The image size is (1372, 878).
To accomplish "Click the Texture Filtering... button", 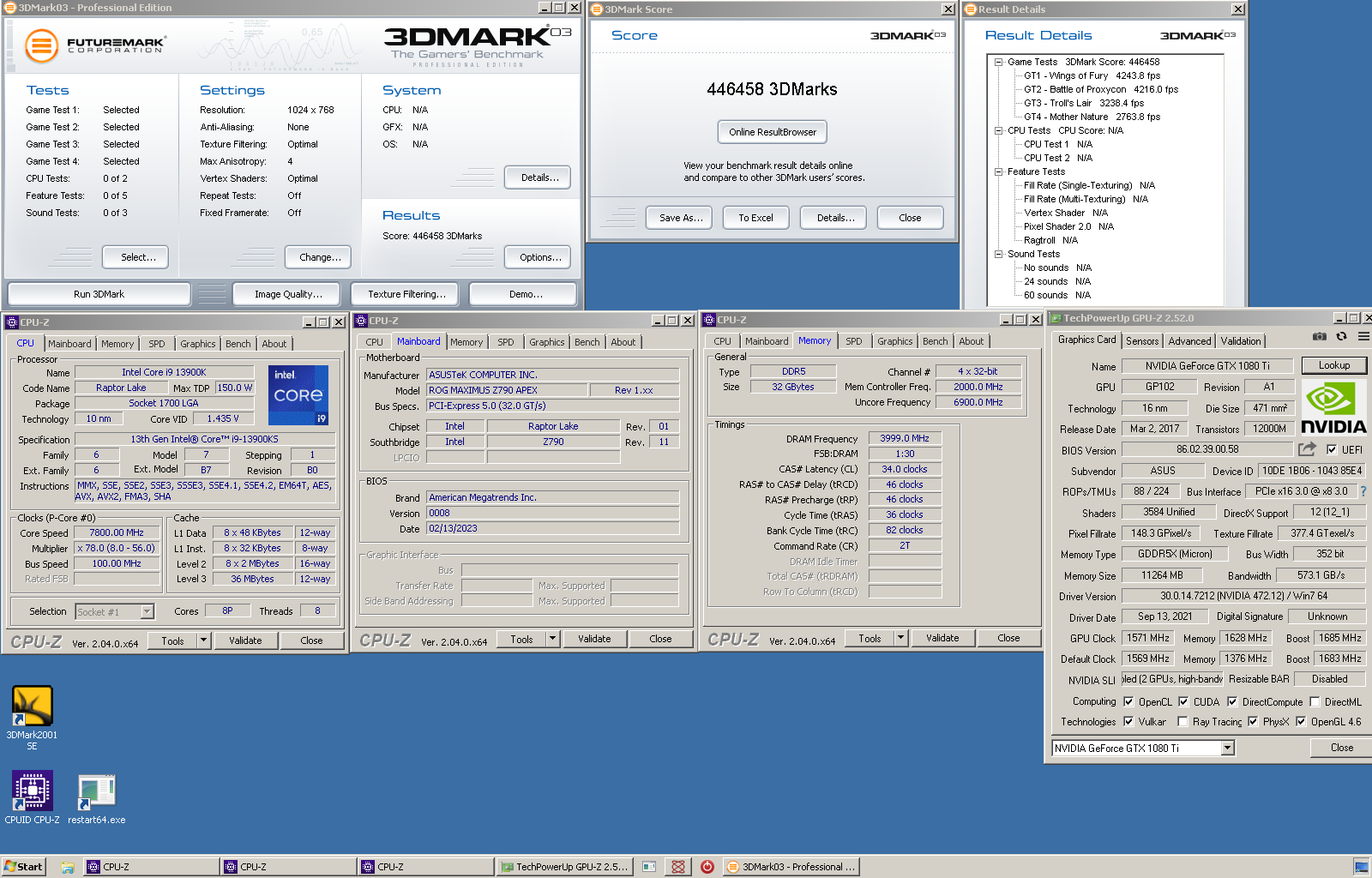I will click(x=406, y=294).
